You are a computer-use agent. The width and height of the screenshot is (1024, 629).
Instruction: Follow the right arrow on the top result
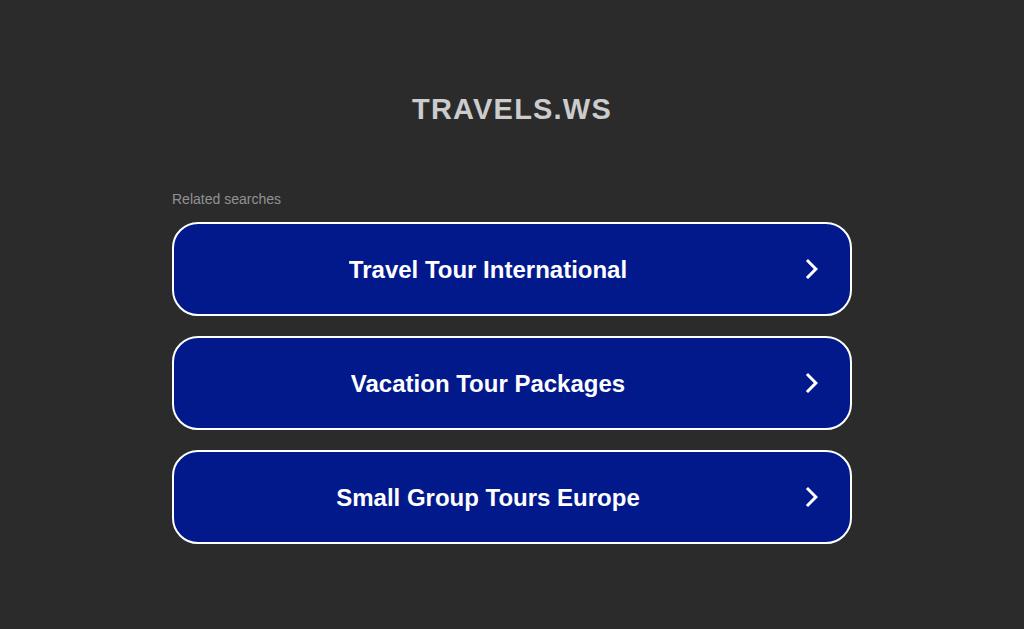click(x=811, y=269)
